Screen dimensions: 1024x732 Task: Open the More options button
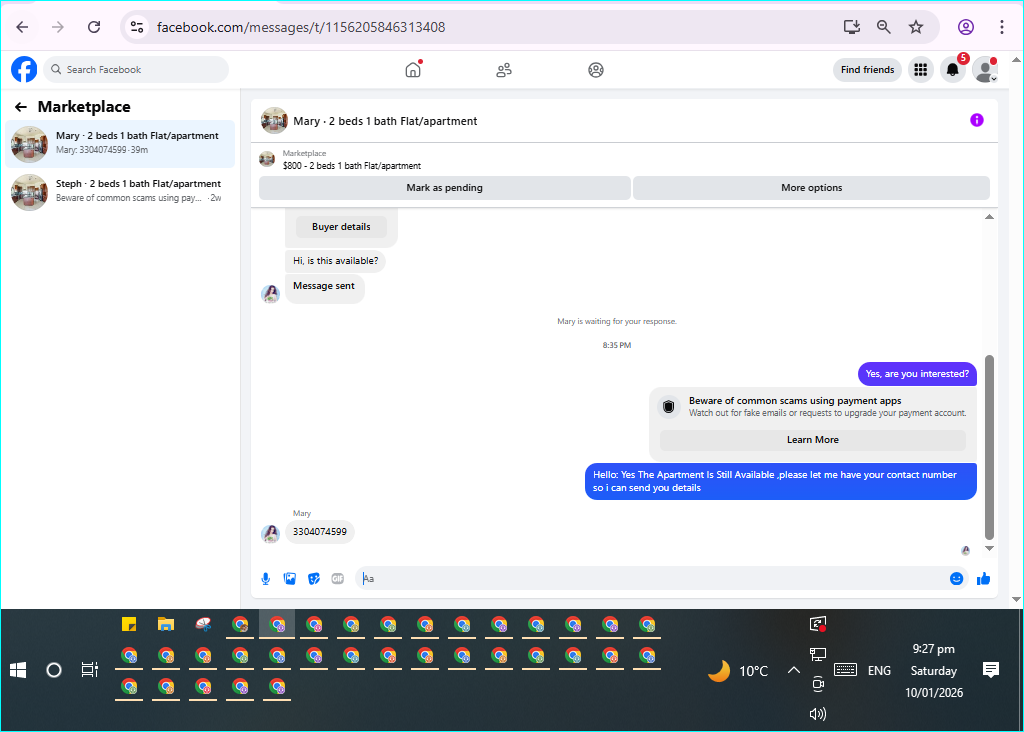811,188
